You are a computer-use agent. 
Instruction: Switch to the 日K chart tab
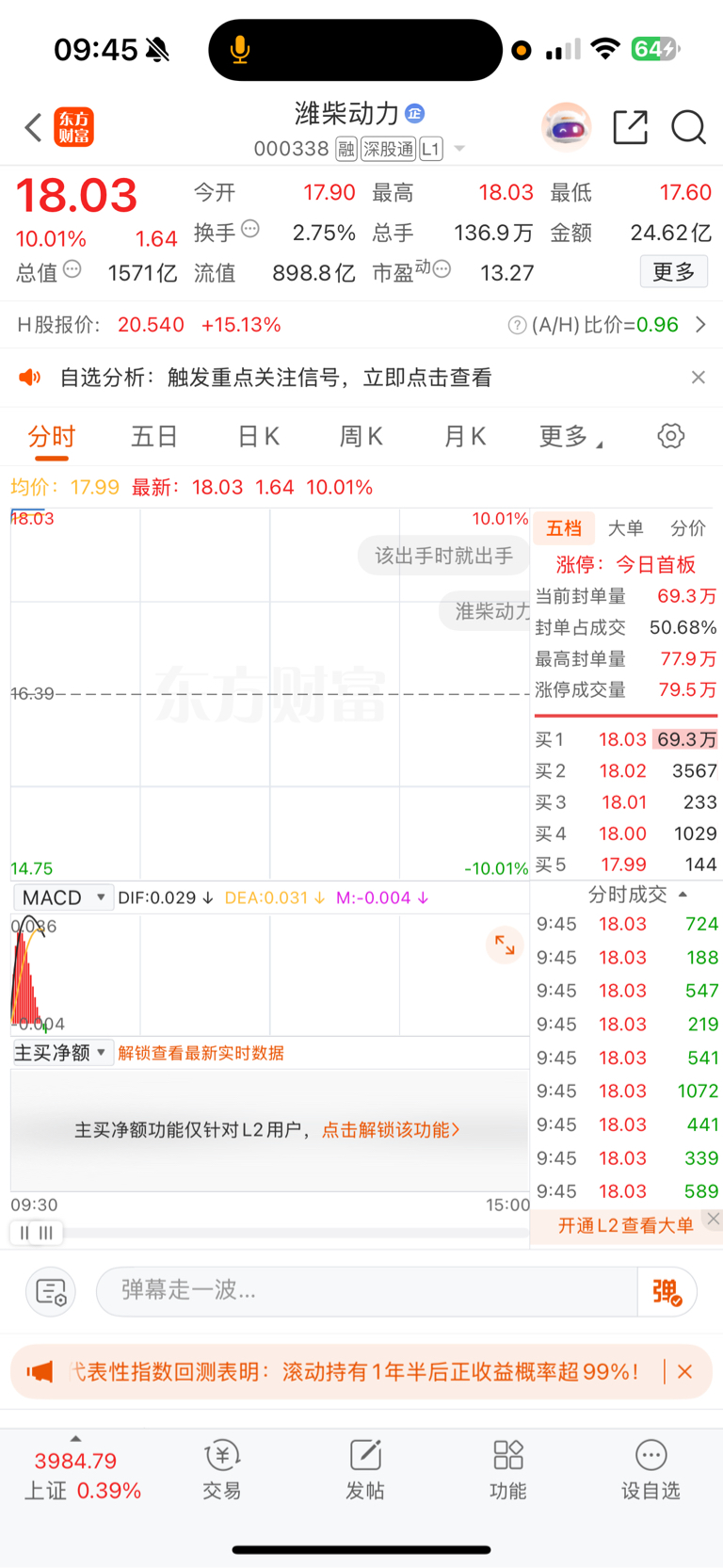[x=258, y=437]
